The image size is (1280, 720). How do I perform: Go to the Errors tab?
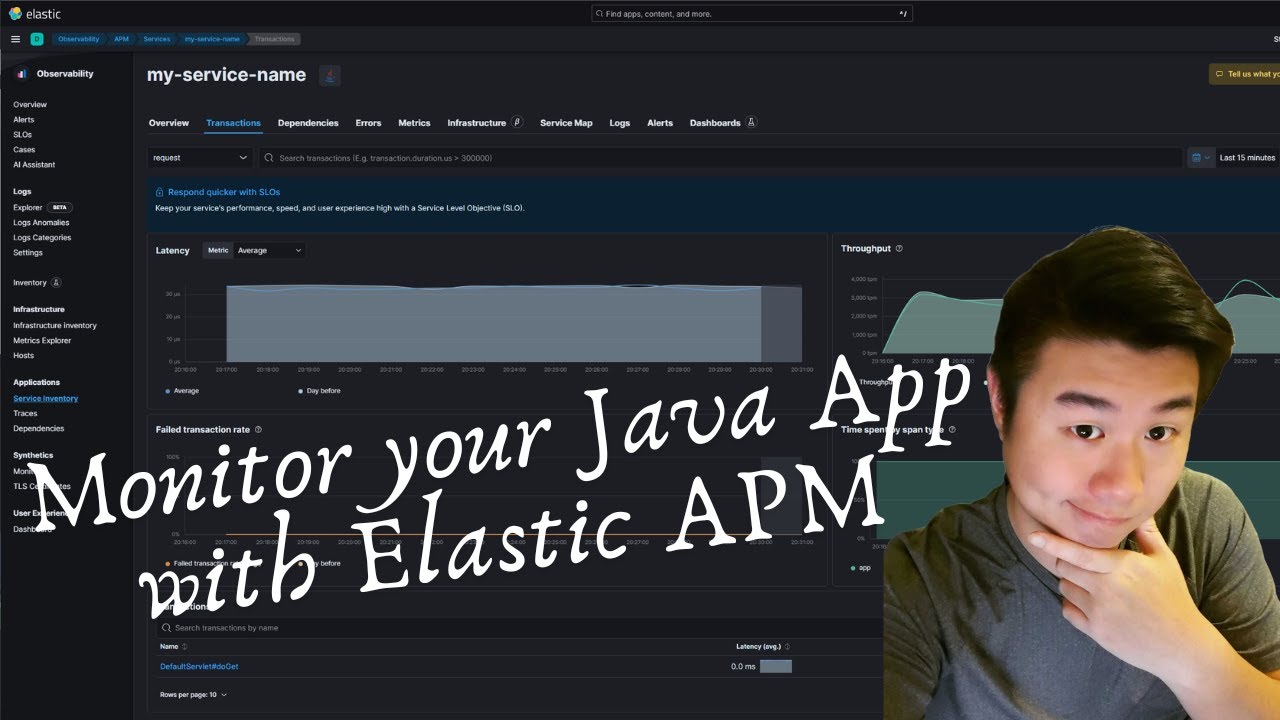pos(368,123)
